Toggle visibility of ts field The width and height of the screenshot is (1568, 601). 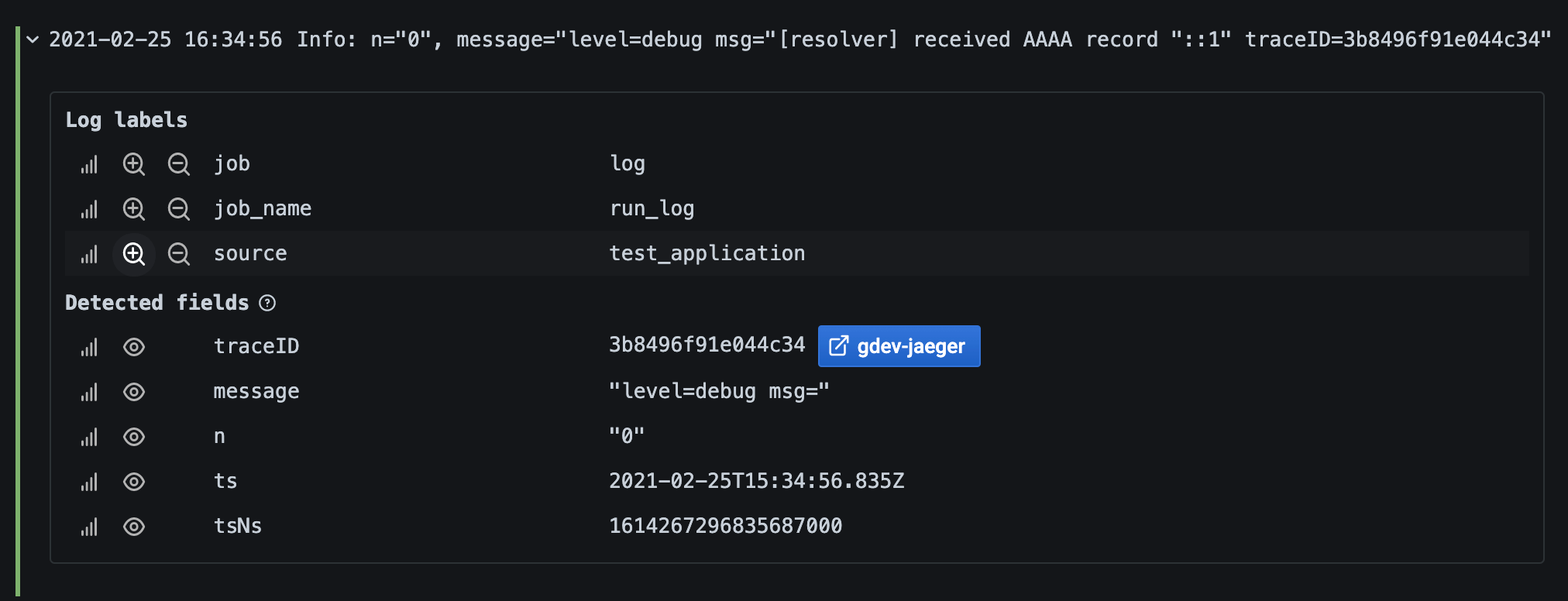[x=134, y=482]
